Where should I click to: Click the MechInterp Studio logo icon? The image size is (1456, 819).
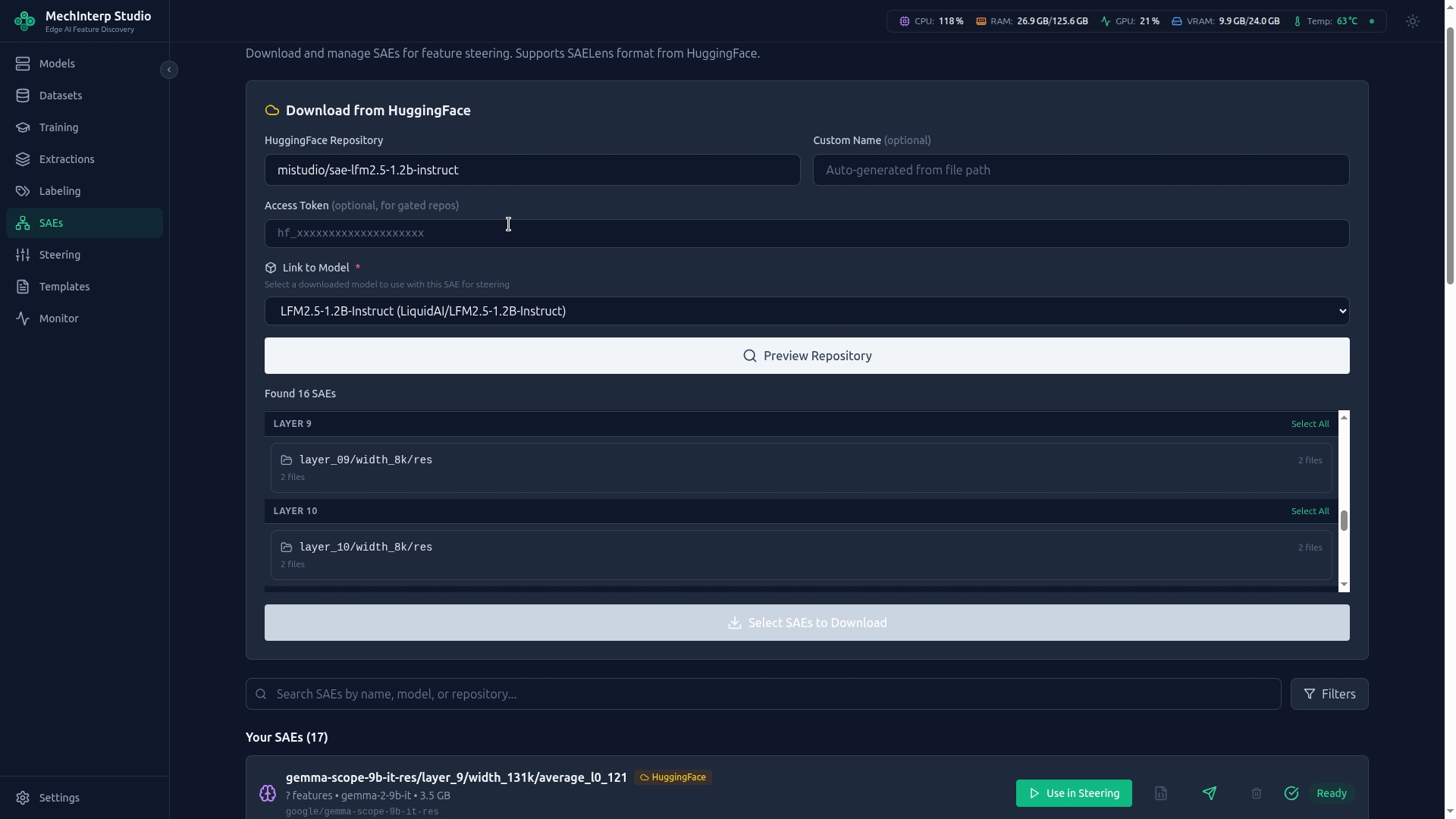(24, 21)
